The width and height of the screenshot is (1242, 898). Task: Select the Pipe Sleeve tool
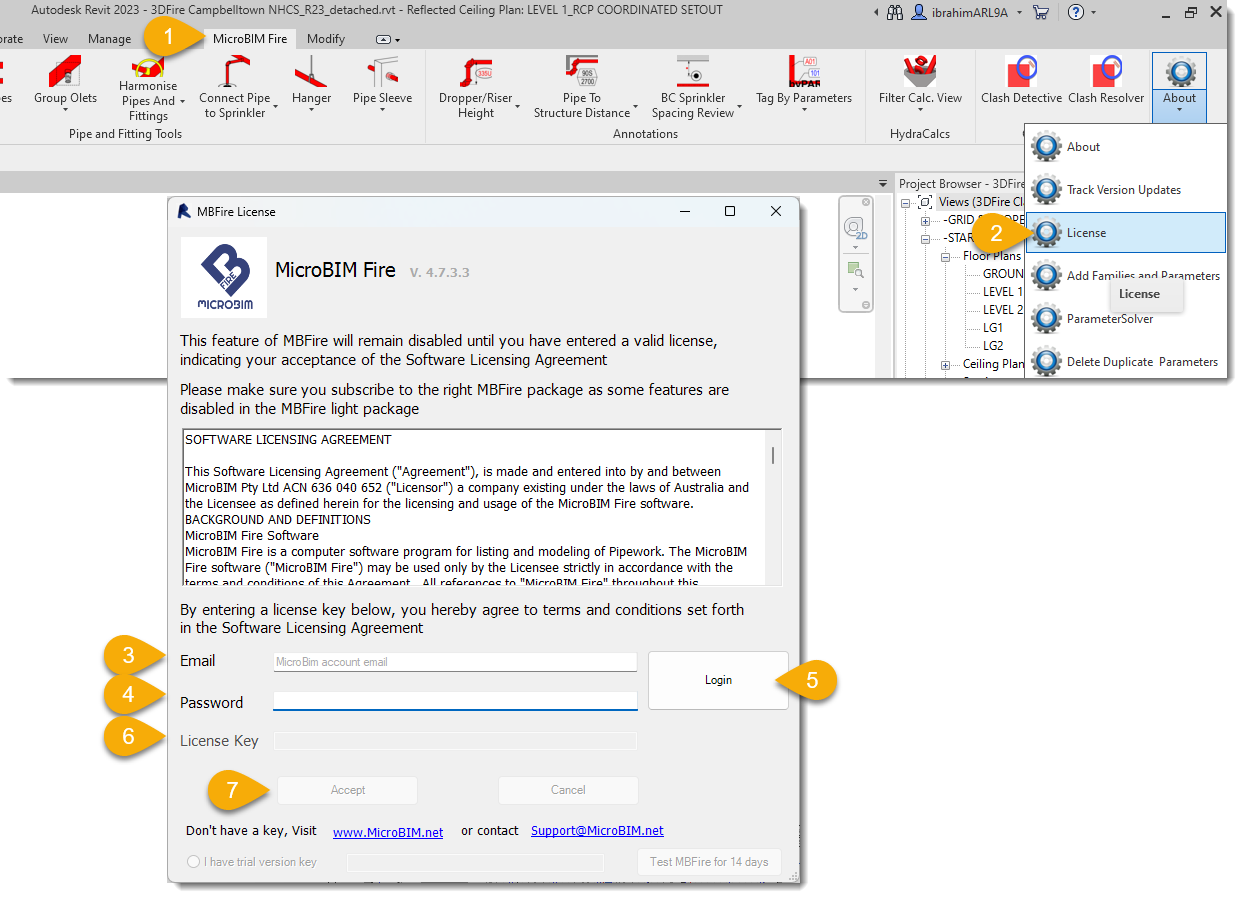point(382,80)
